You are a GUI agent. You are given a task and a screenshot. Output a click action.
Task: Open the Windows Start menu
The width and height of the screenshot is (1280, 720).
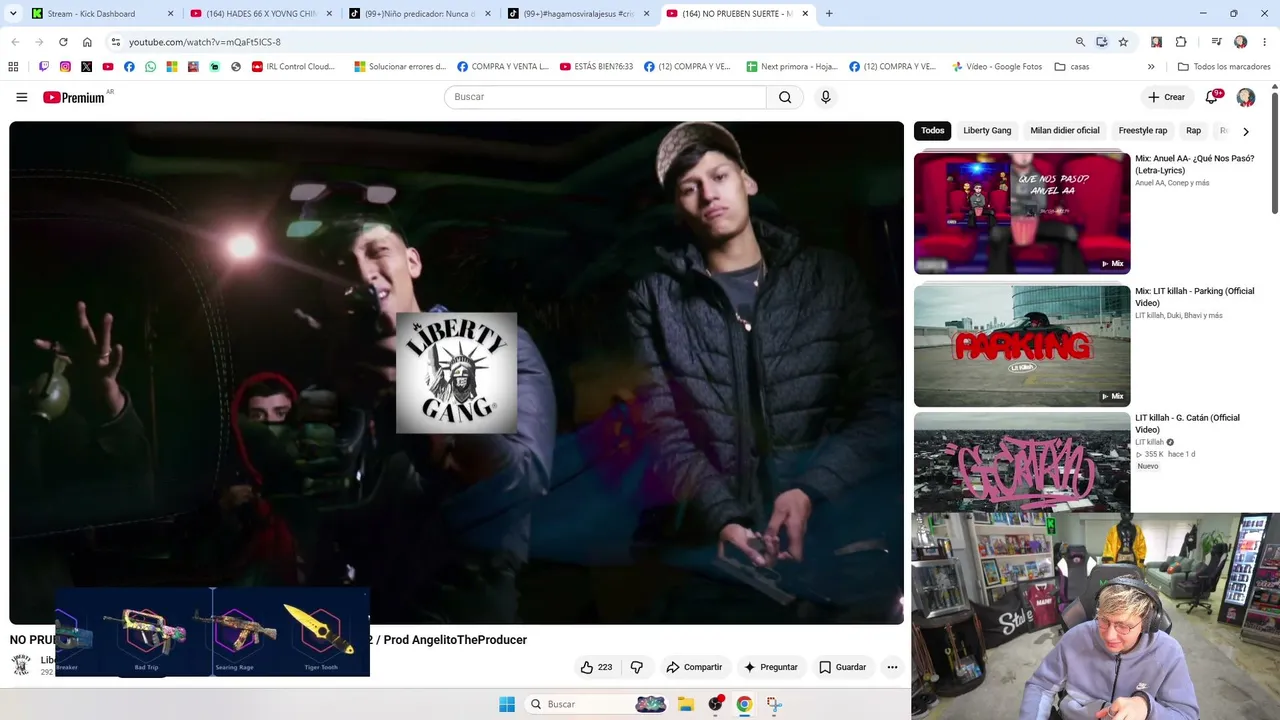tap(507, 704)
